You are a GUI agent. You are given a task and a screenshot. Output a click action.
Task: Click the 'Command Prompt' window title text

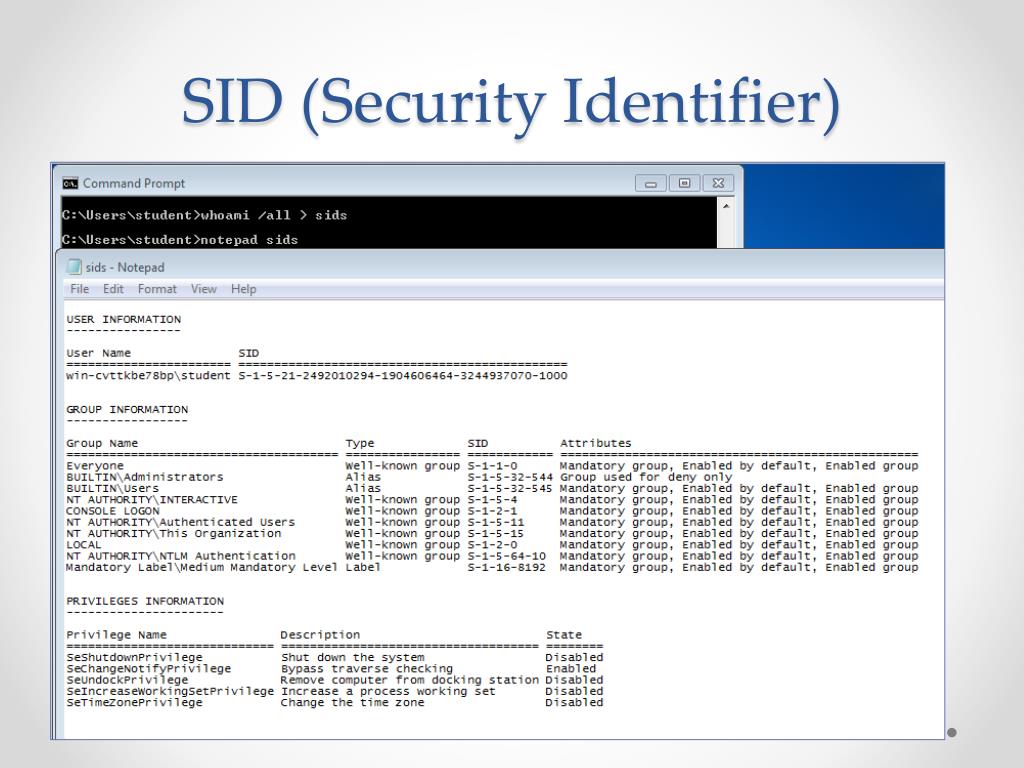[x=134, y=184]
